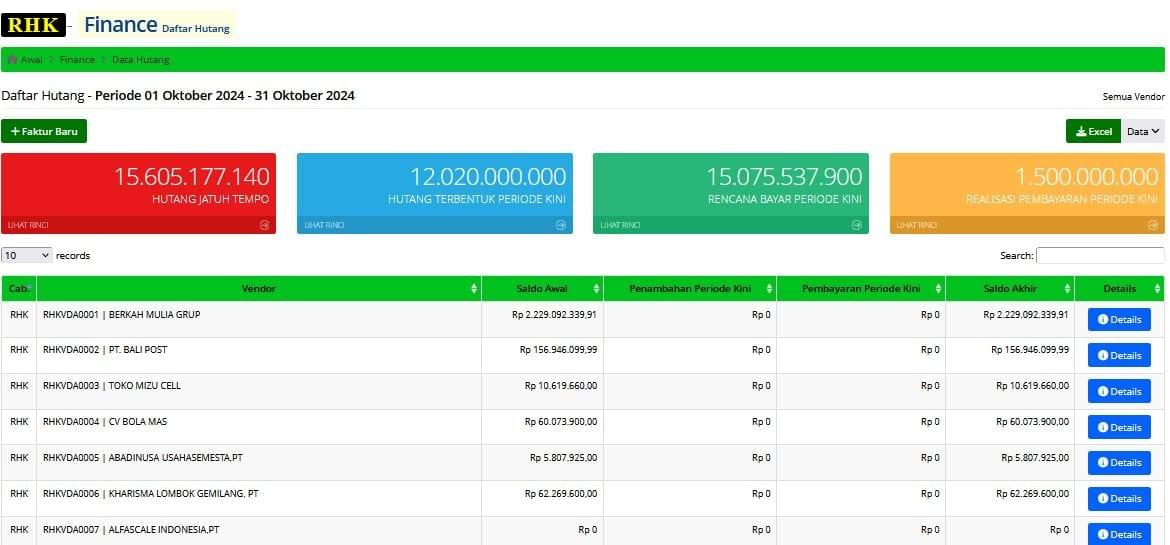1170x545 pixels.
Task: Sort table by Vendor column
Action: [x=259, y=289]
